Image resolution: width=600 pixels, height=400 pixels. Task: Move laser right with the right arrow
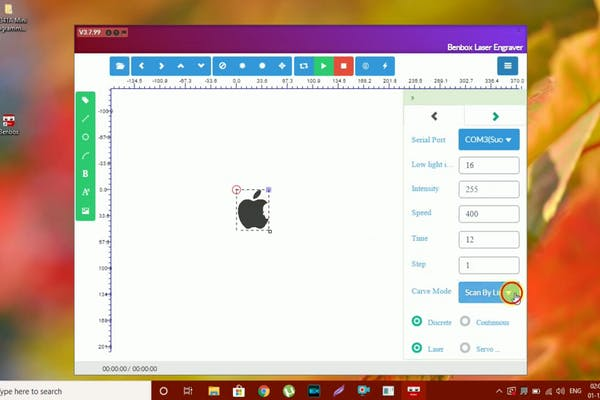(161, 66)
